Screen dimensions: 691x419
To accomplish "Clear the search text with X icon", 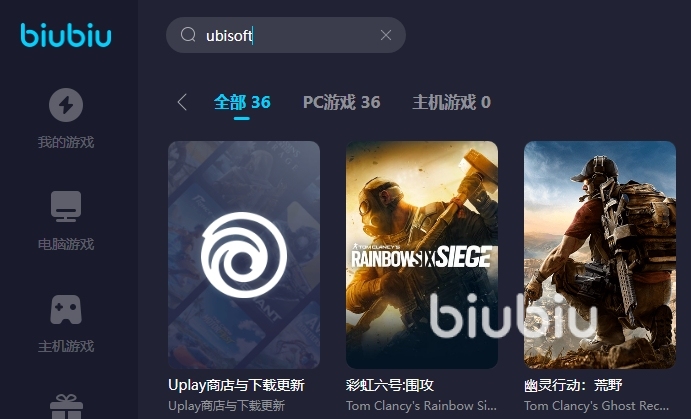I will tap(386, 35).
